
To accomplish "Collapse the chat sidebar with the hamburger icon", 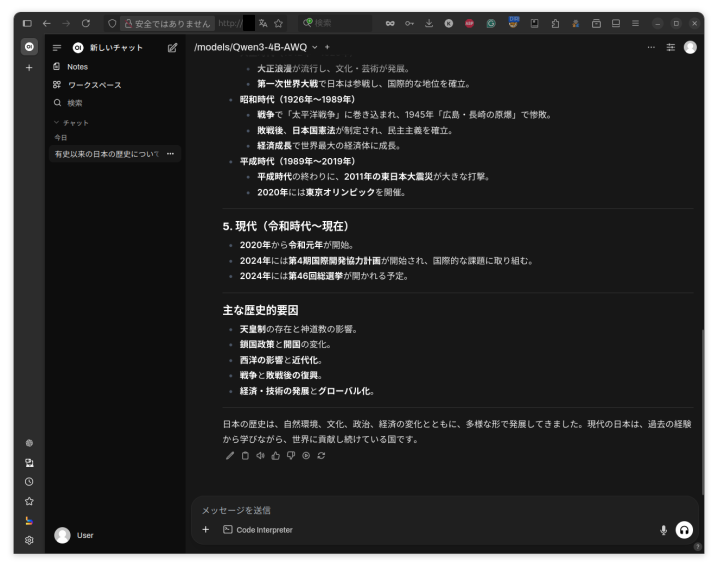I will pos(57,48).
